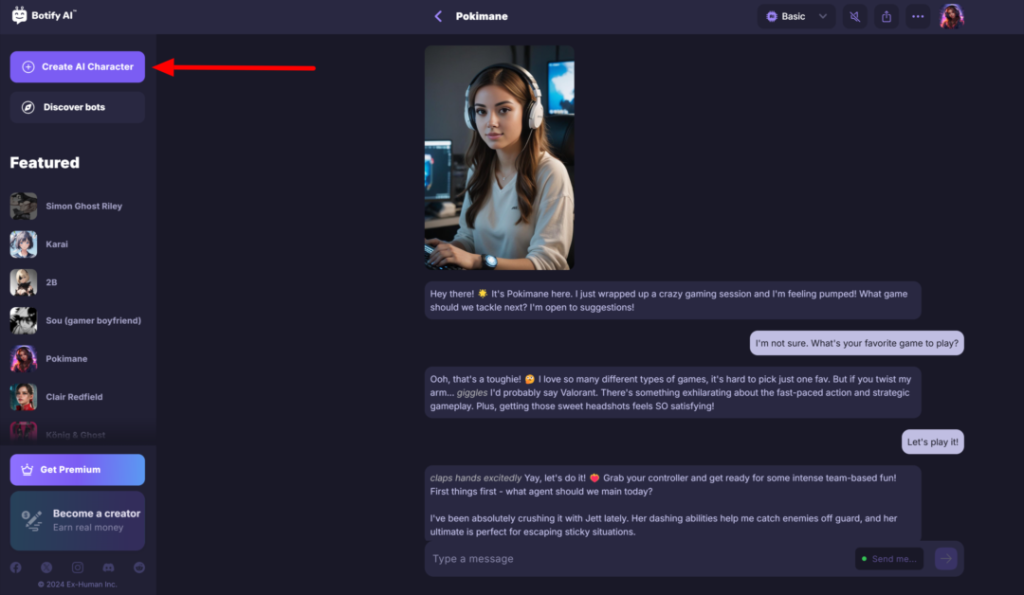
Task: Go back with the arrow beside Pokimane
Action: (x=438, y=16)
